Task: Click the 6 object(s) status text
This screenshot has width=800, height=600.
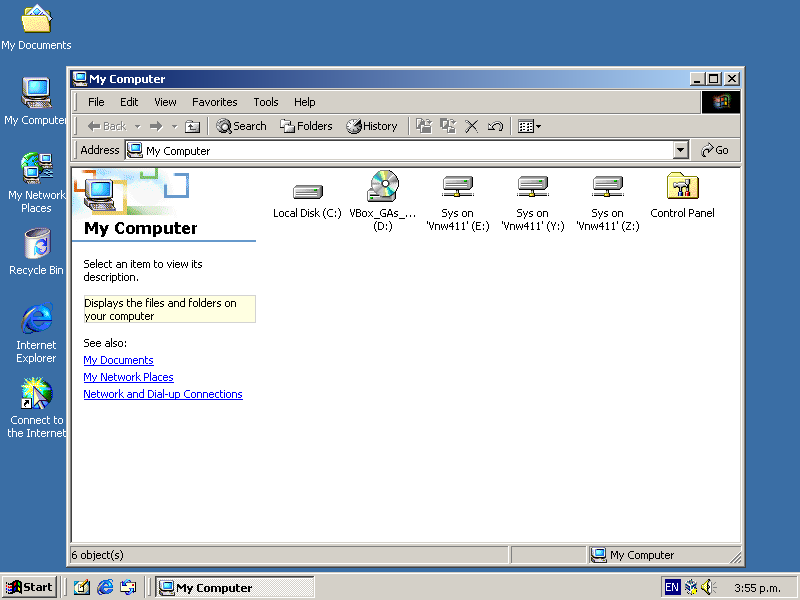Action: click(97, 555)
